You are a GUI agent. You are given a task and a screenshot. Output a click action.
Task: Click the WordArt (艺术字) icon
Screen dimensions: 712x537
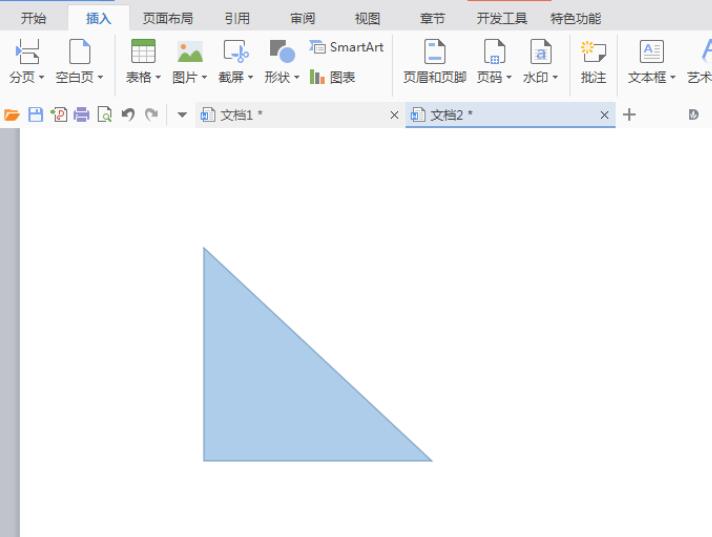705,51
